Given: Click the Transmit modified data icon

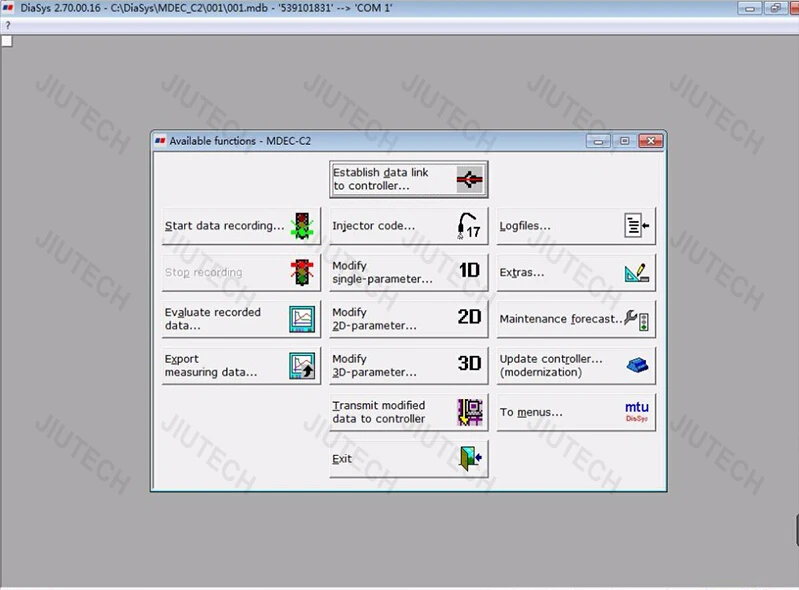Looking at the screenshot, I should point(469,412).
